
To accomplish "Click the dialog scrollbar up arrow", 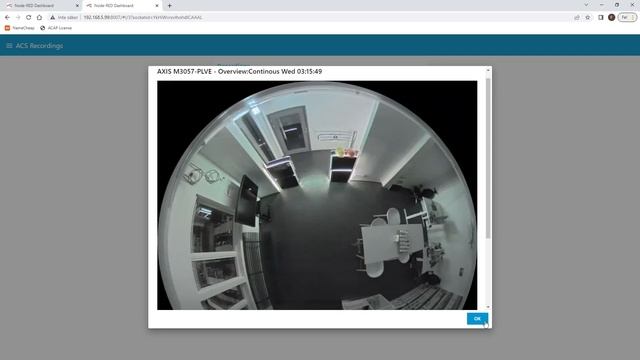I will point(488,71).
